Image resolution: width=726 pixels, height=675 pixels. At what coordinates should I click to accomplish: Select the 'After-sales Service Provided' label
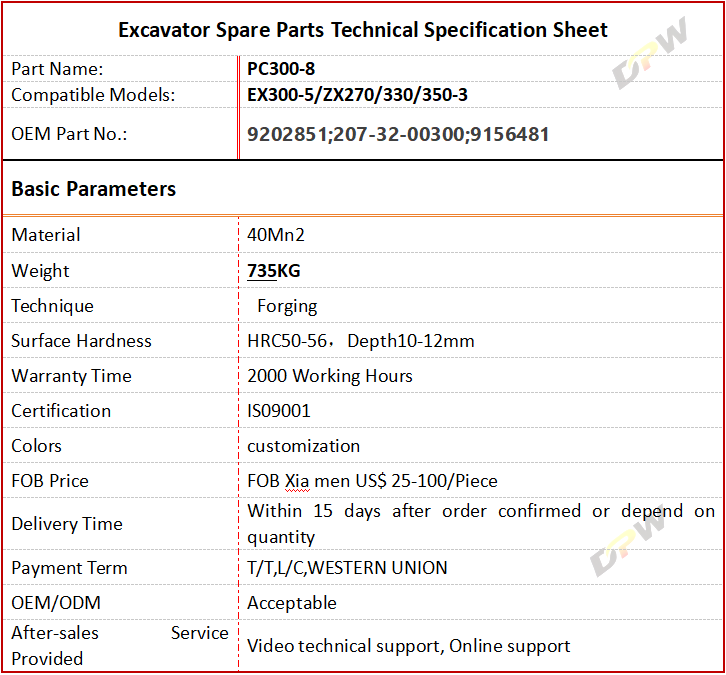click(x=120, y=646)
